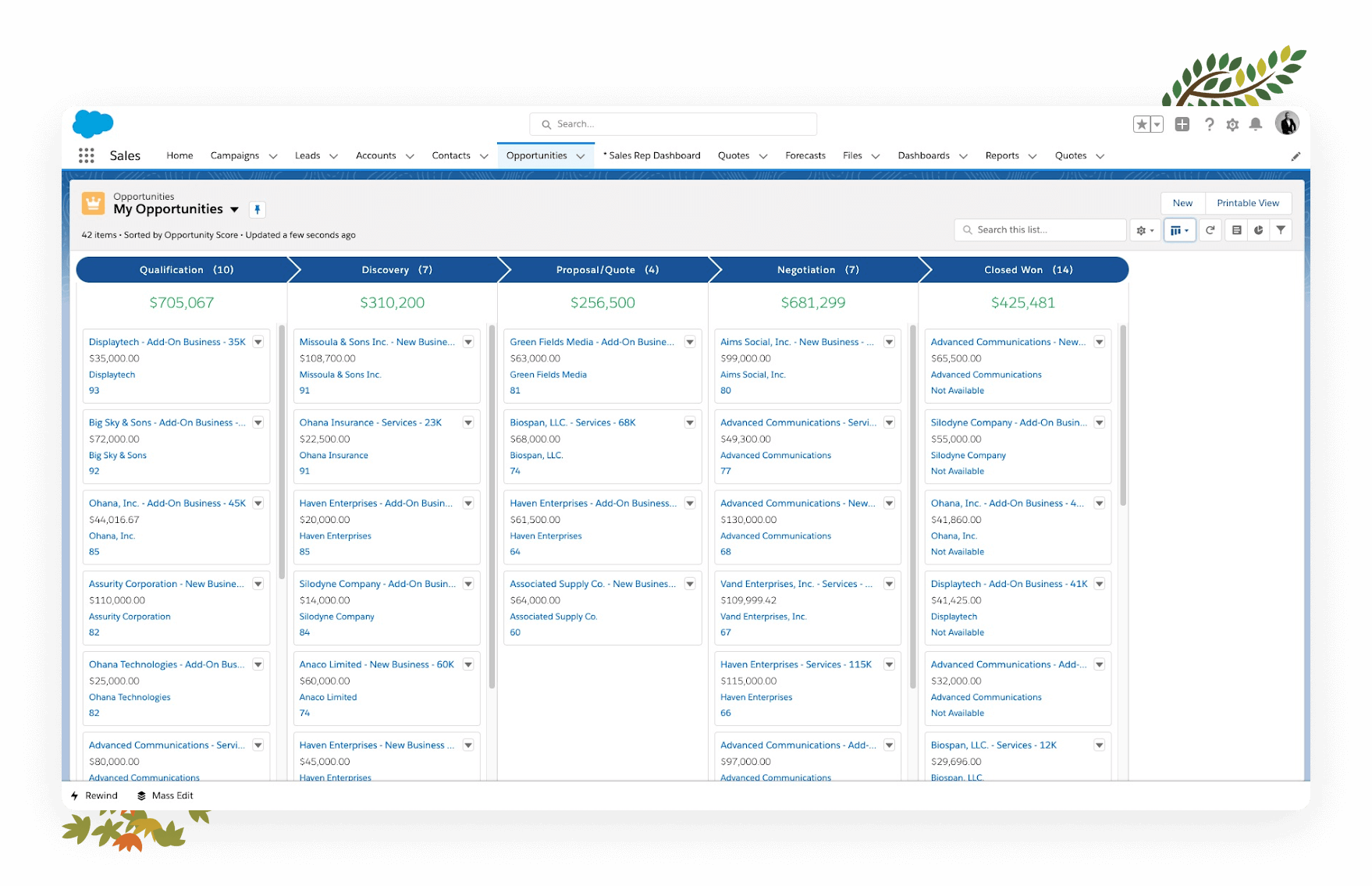Toggle the inline edit list icon
The width and height of the screenshot is (1372, 886).
point(1236,230)
